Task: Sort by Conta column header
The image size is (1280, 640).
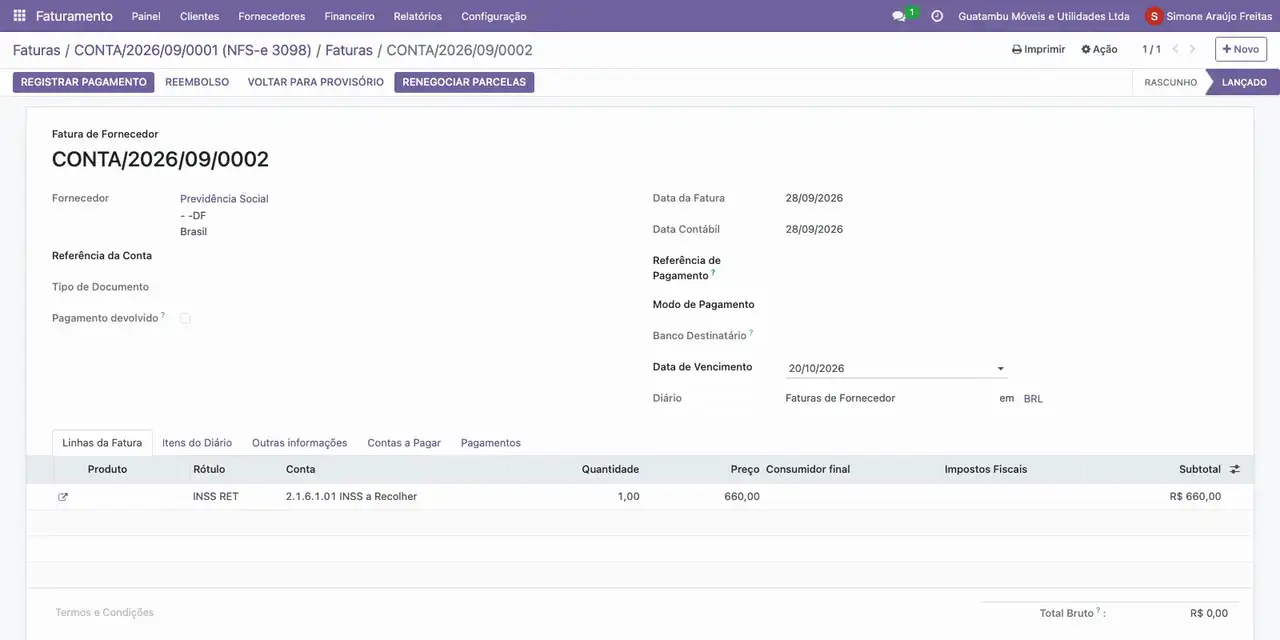Action: 300,469
